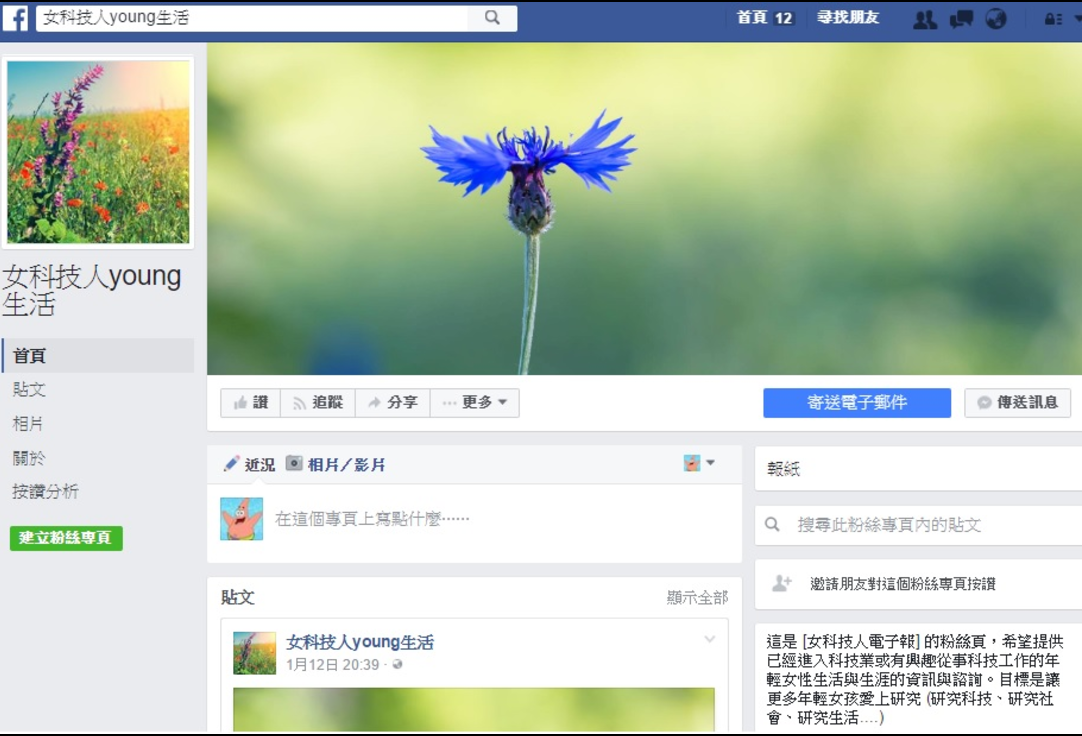Viewport: 1082px width, 736px height.
Task: Open messages icon in top bar
Action: (961, 19)
